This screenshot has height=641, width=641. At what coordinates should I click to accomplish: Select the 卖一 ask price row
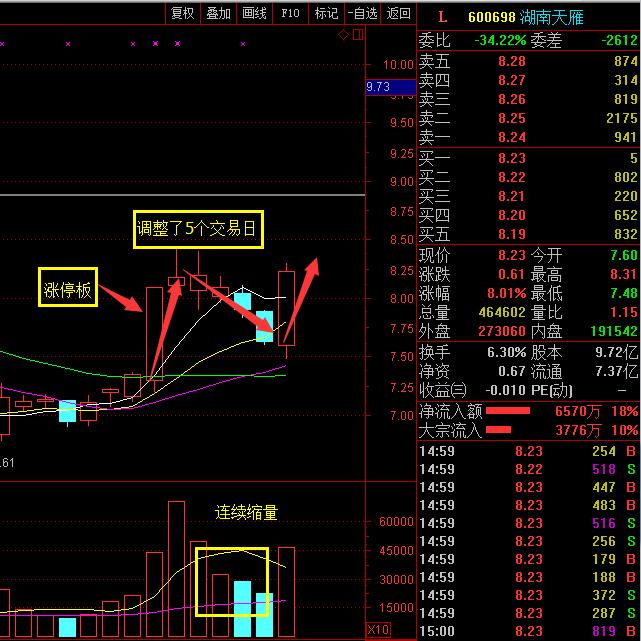pos(528,137)
